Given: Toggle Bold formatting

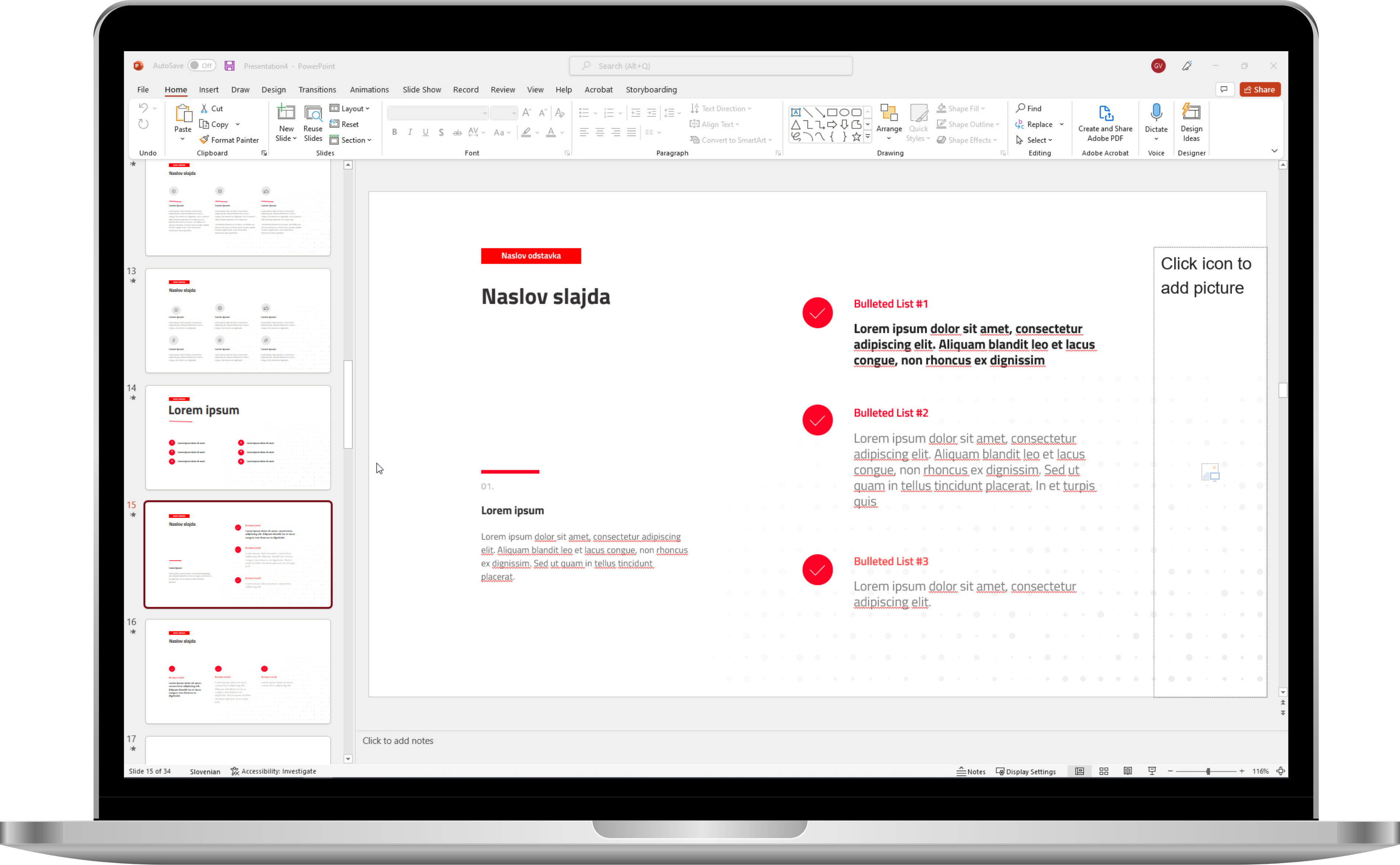Looking at the screenshot, I should [x=394, y=132].
